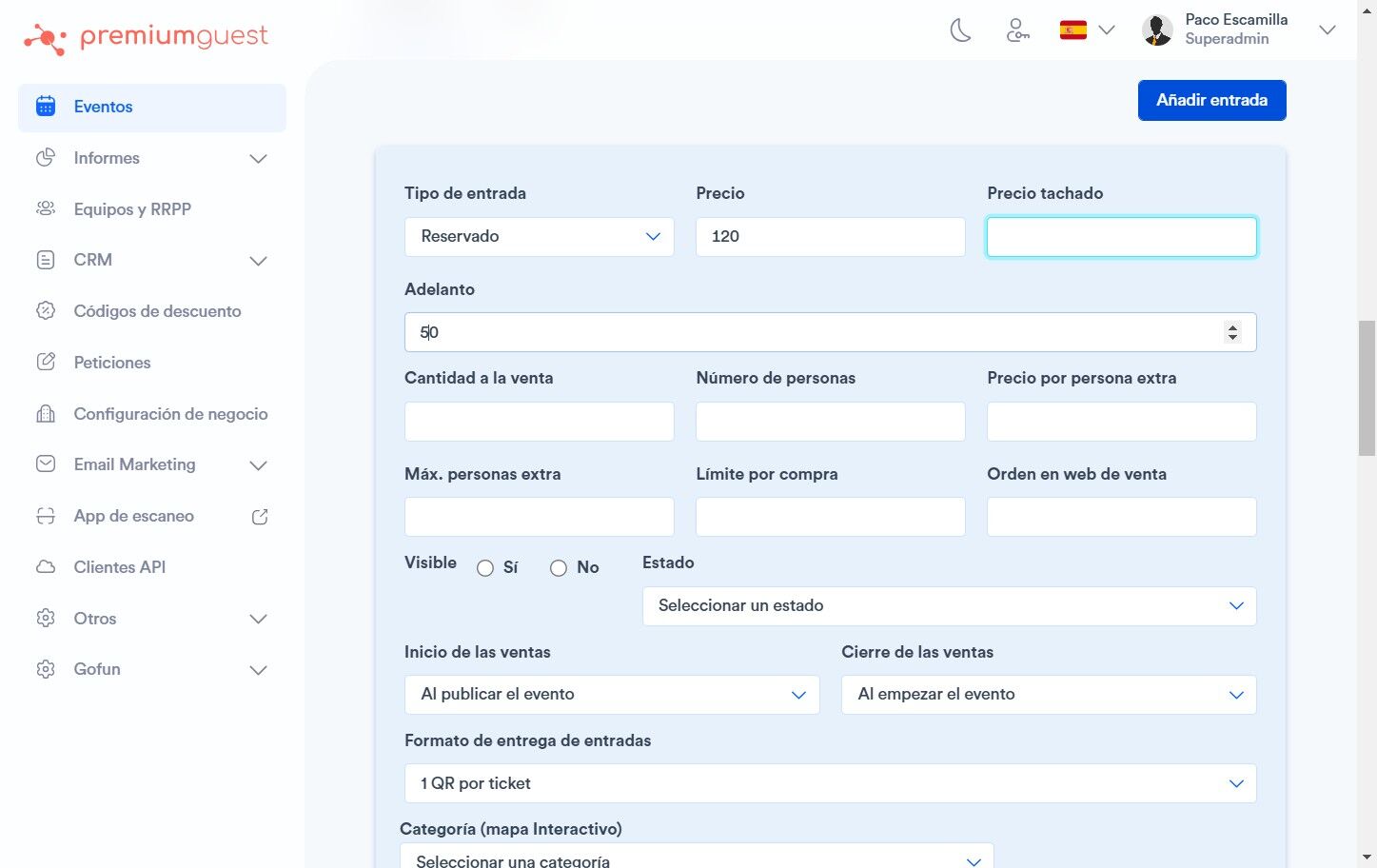Select the Clientes API cloud icon
The height and width of the screenshot is (868, 1377).
(46, 567)
